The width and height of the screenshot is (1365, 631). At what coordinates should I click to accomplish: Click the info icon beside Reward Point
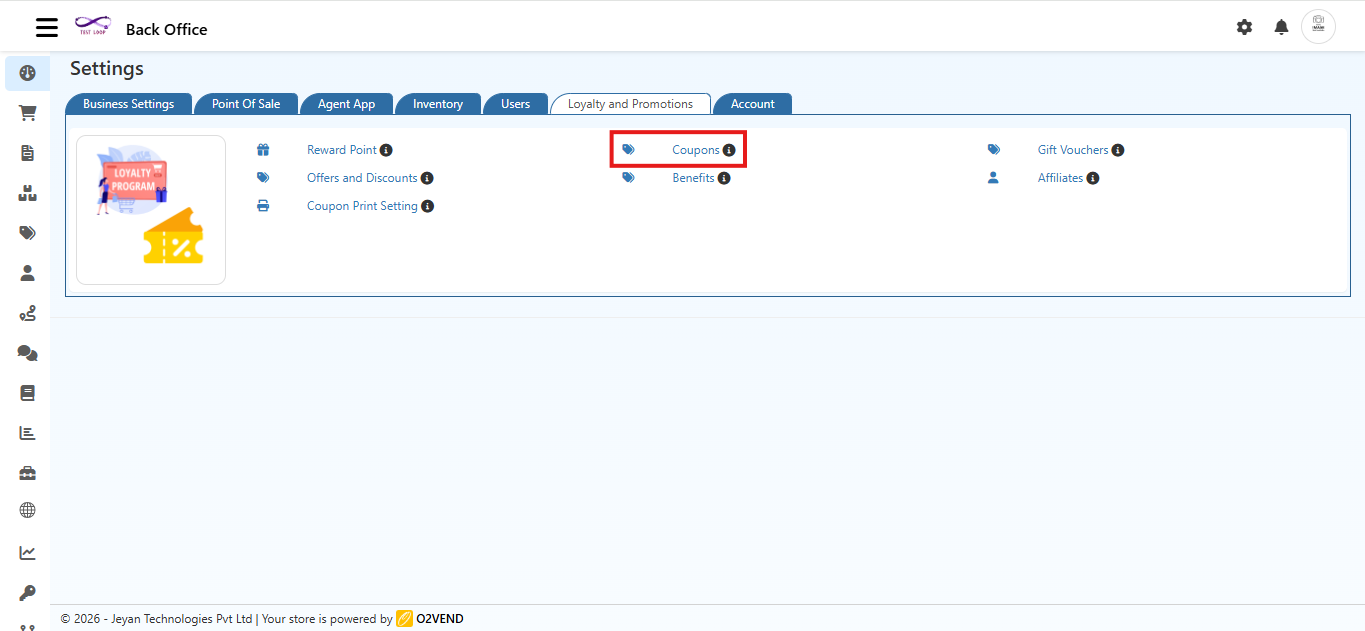(385, 149)
